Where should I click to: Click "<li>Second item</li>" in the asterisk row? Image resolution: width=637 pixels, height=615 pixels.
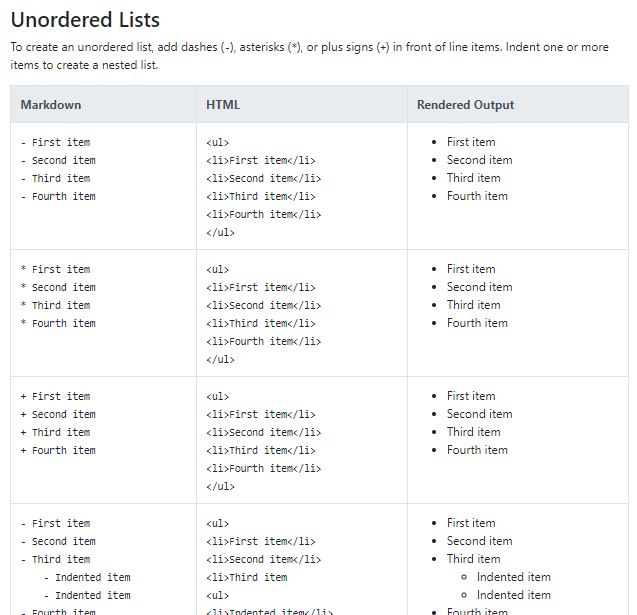(x=263, y=305)
